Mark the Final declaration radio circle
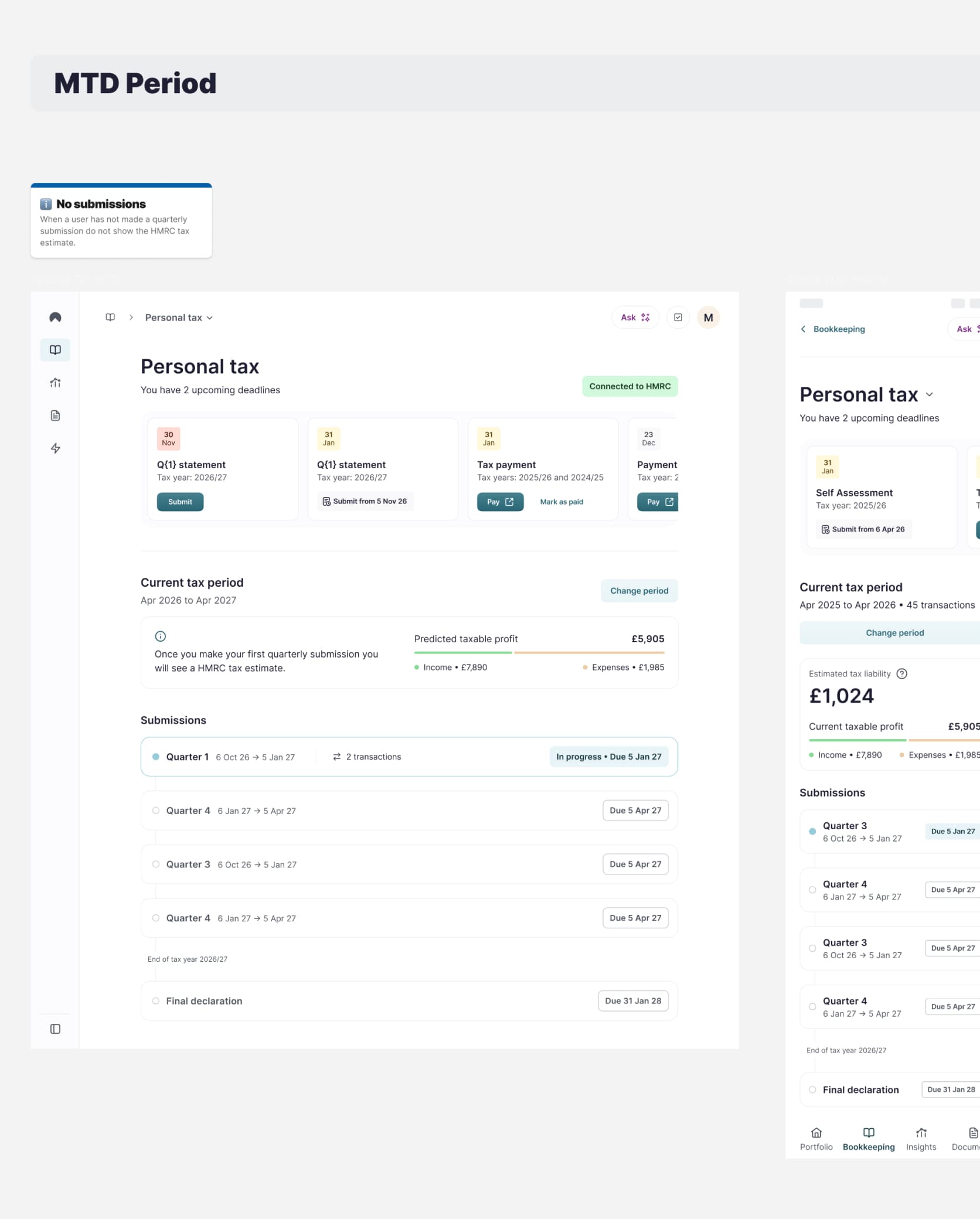The image size is (980, 1219). 156,1001
